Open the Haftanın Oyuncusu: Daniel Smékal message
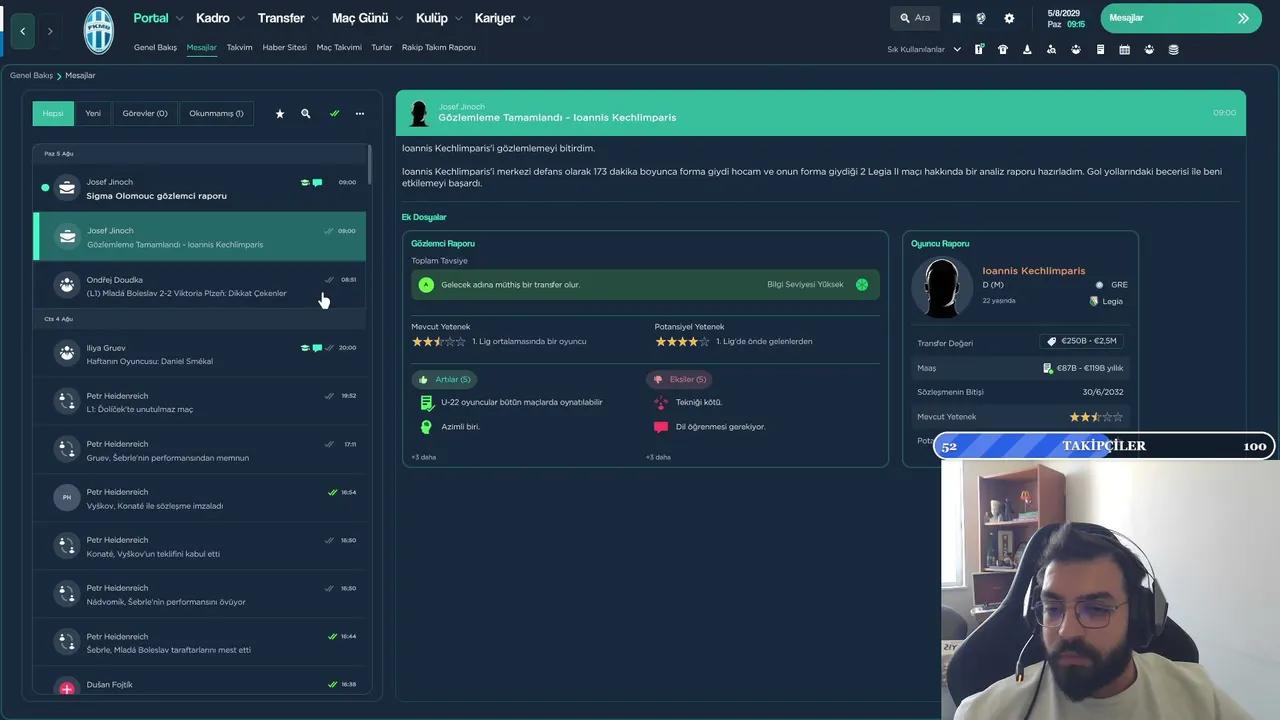Screen dimensions: 1280x720 coord(200,354)
